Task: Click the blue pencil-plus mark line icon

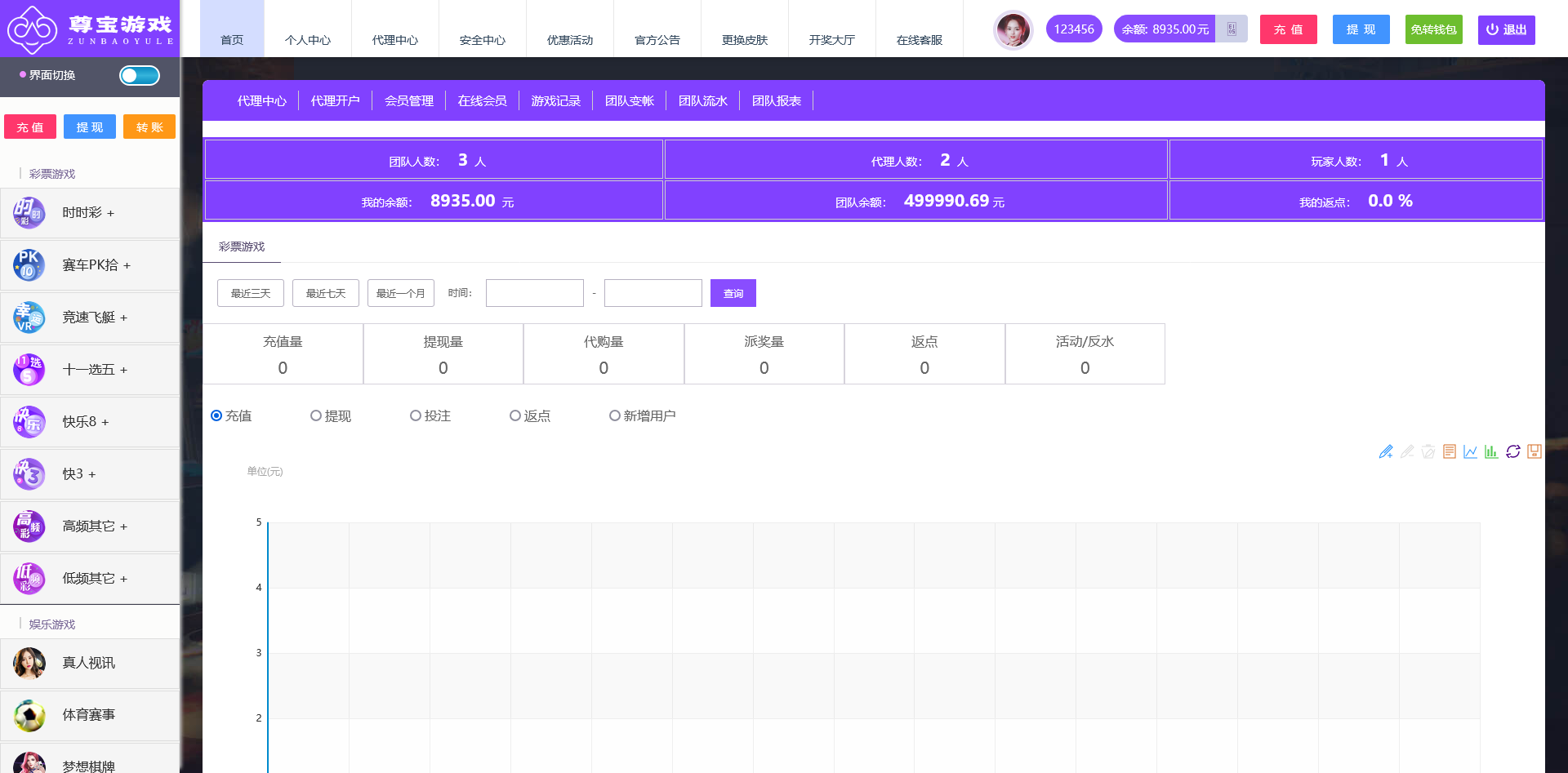Action: click(1385, 451)
